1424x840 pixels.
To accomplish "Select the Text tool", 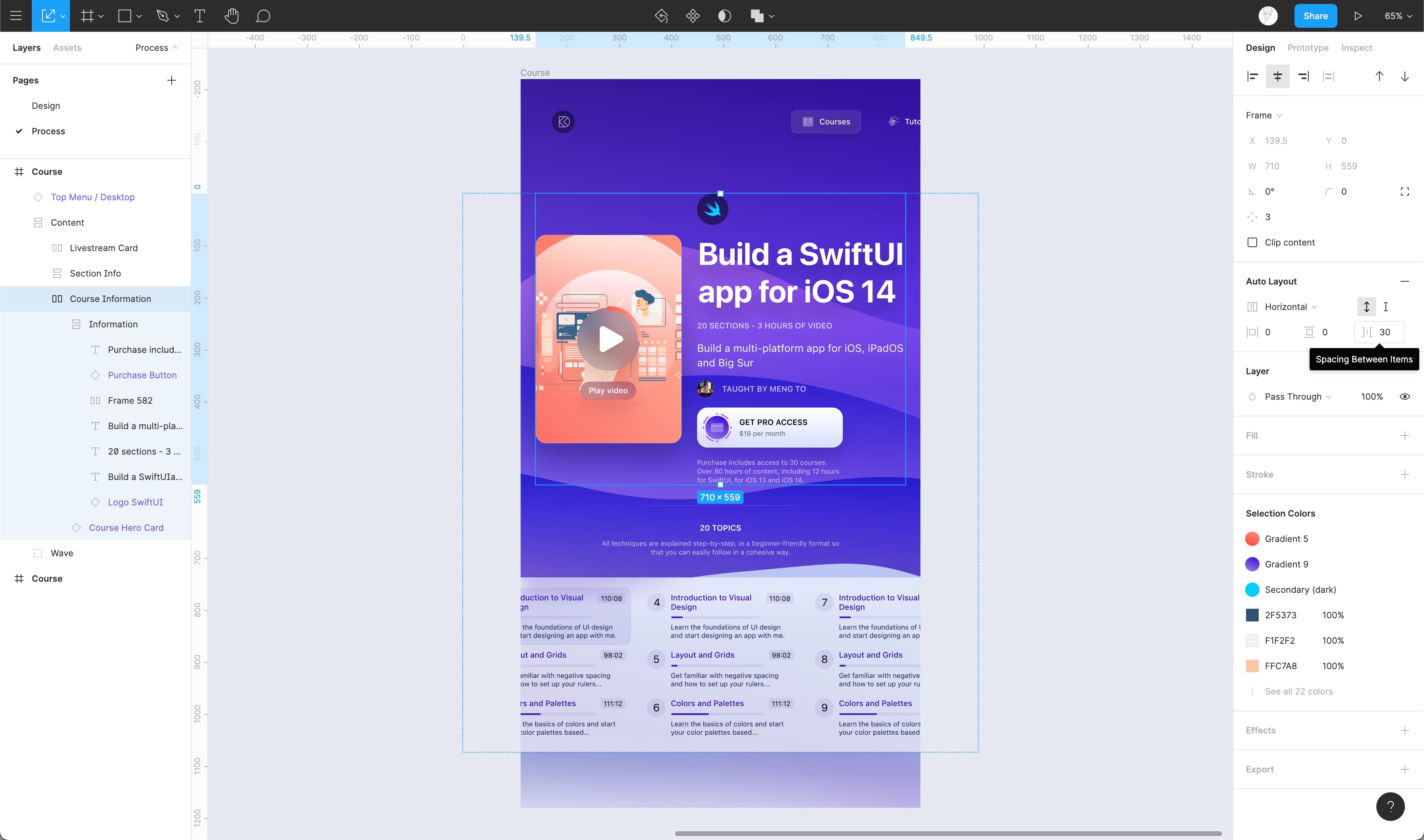I will pyautogui.click(x=199, y=16).
